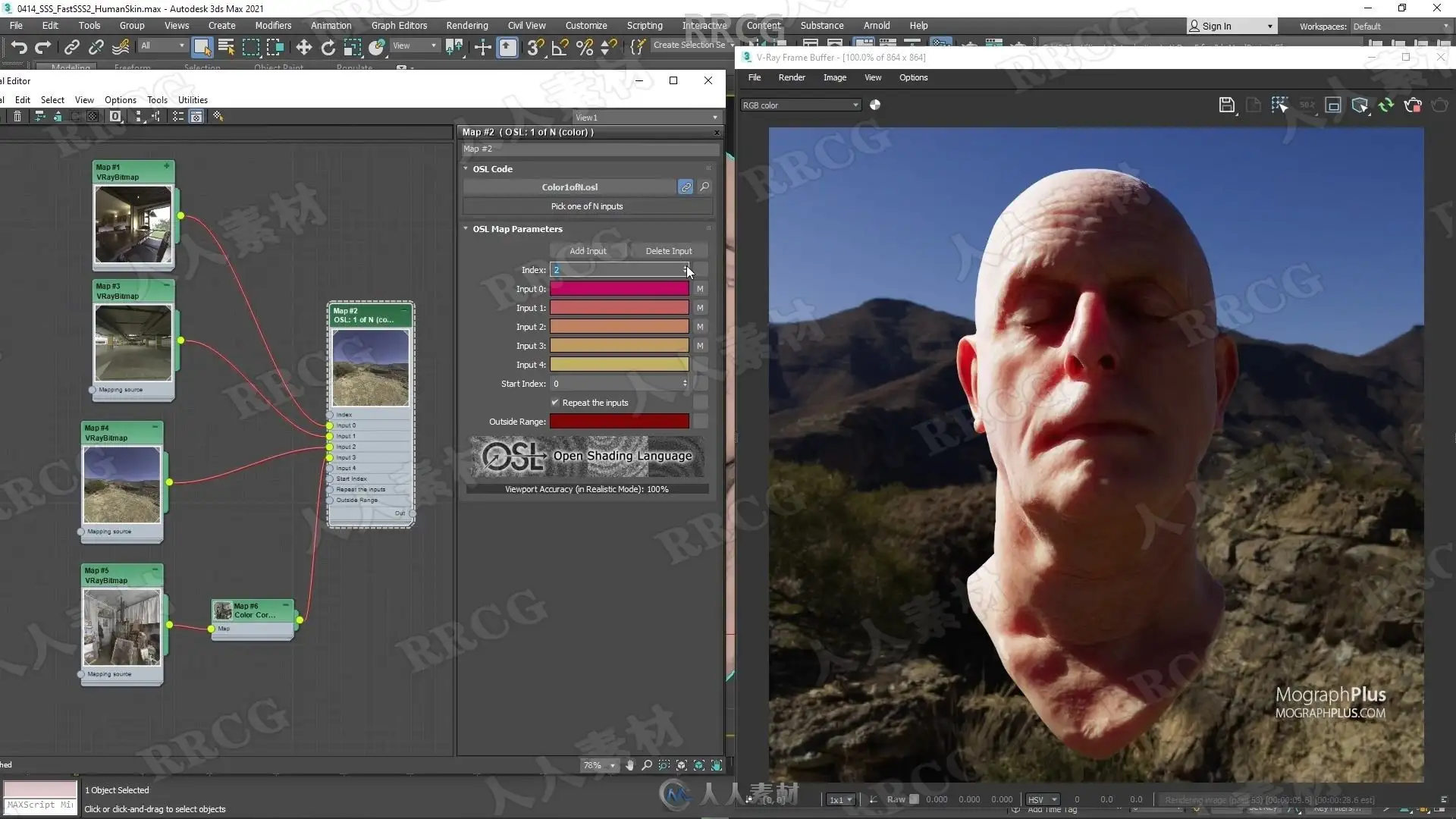Image resolution: width=1456 pixels, height=819 pixels.
Task: Click the Delete Input button
Action: [x=668, y=251]
